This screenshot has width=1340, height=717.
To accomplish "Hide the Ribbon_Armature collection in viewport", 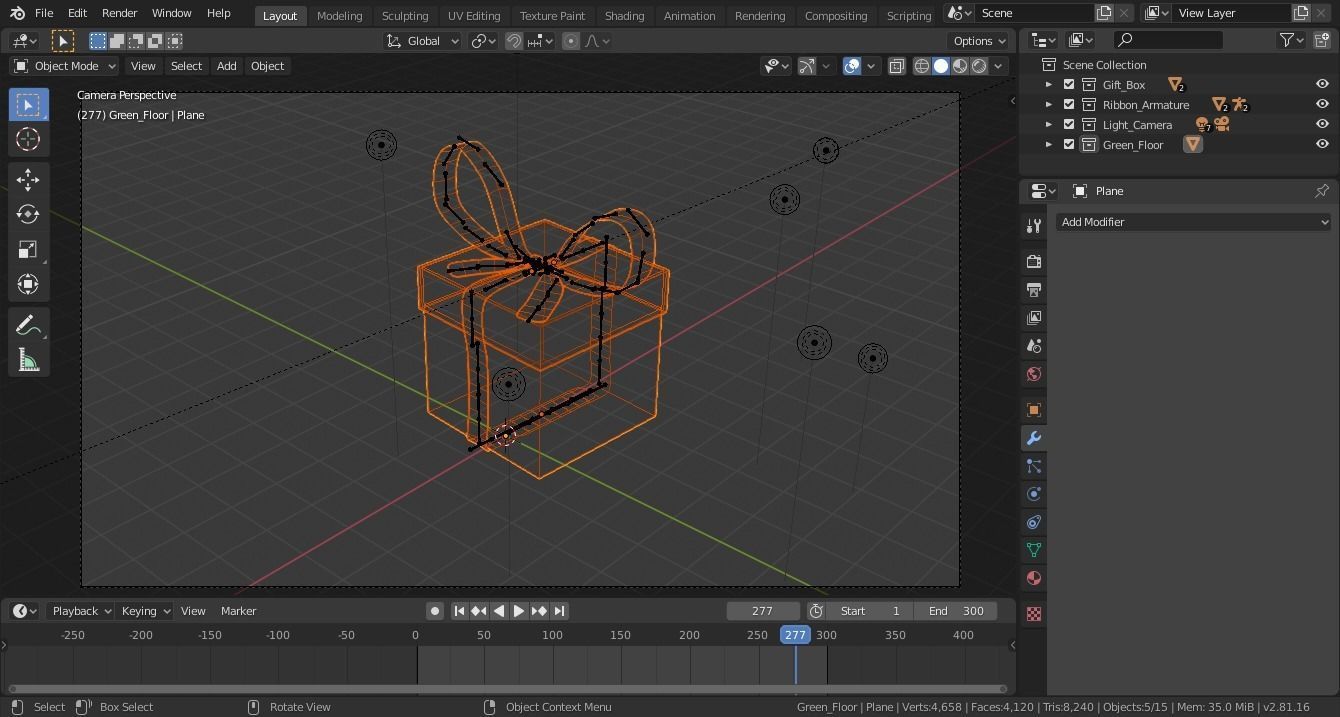I will [x=1322, y=105].
